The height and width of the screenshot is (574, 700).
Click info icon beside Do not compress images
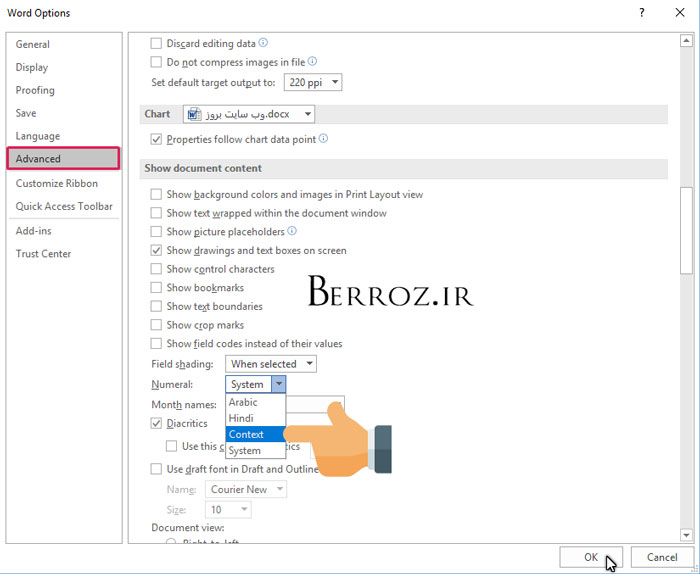[x=311, y=62]
